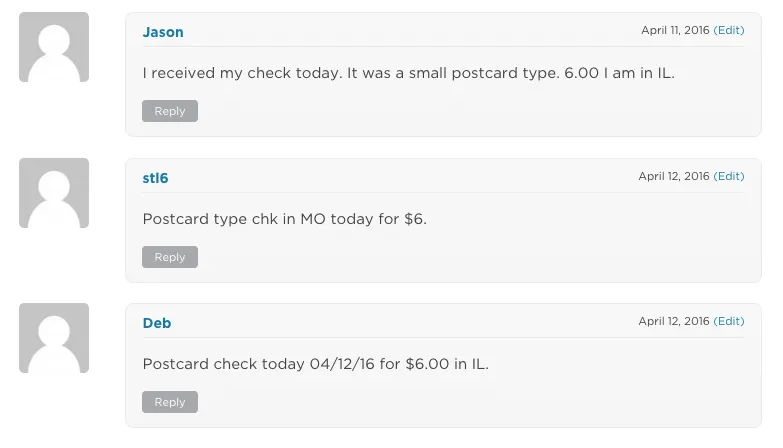Reply to stl6's comment
The image size is (783, 448).
[170, 257]
